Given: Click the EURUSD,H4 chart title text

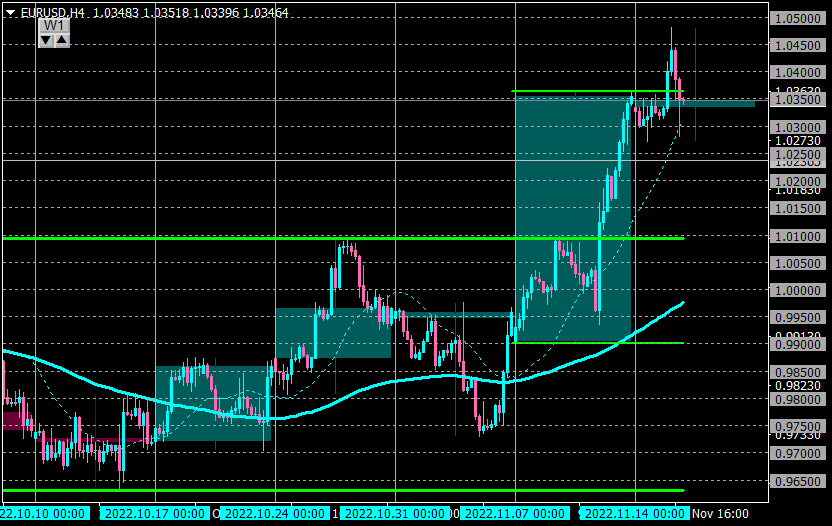Looking at the screenshot, I should click(x=53, y=12).
